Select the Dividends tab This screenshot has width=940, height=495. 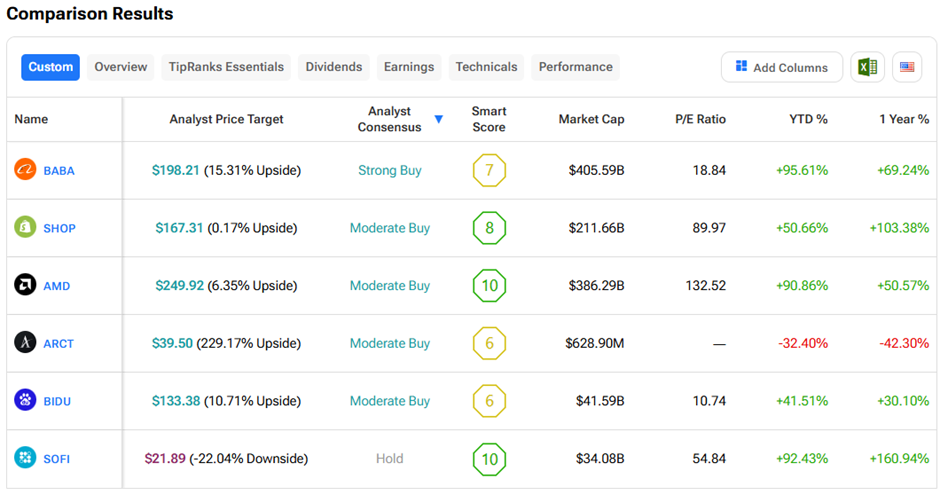pos(334,67)
